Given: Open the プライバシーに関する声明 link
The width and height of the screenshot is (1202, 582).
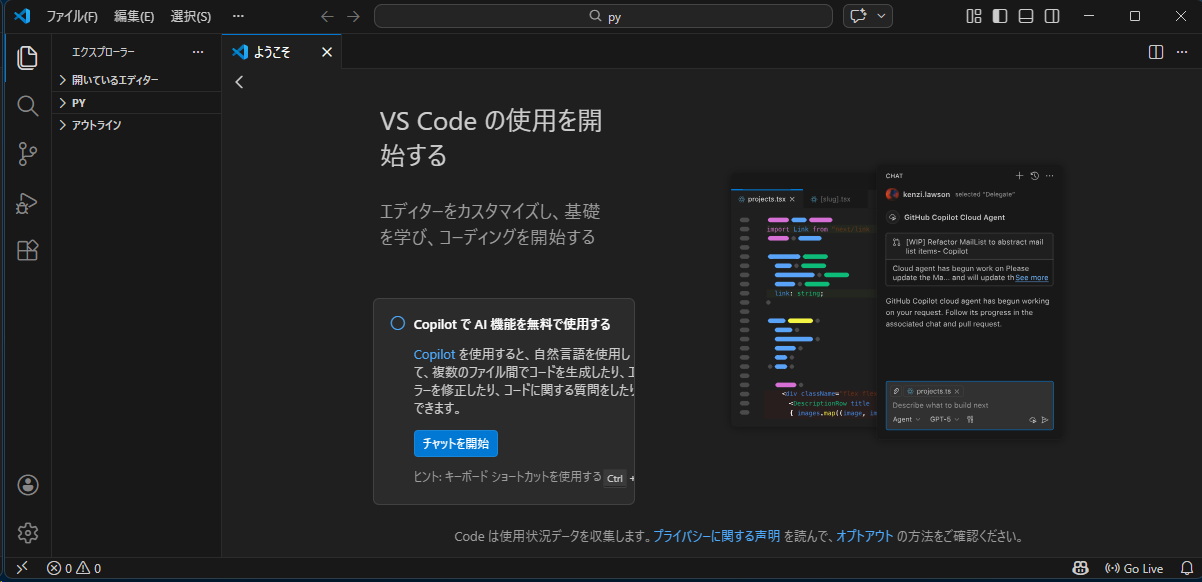Looking at the screenshot, I should pyautogui.click(x=717, y=536).
